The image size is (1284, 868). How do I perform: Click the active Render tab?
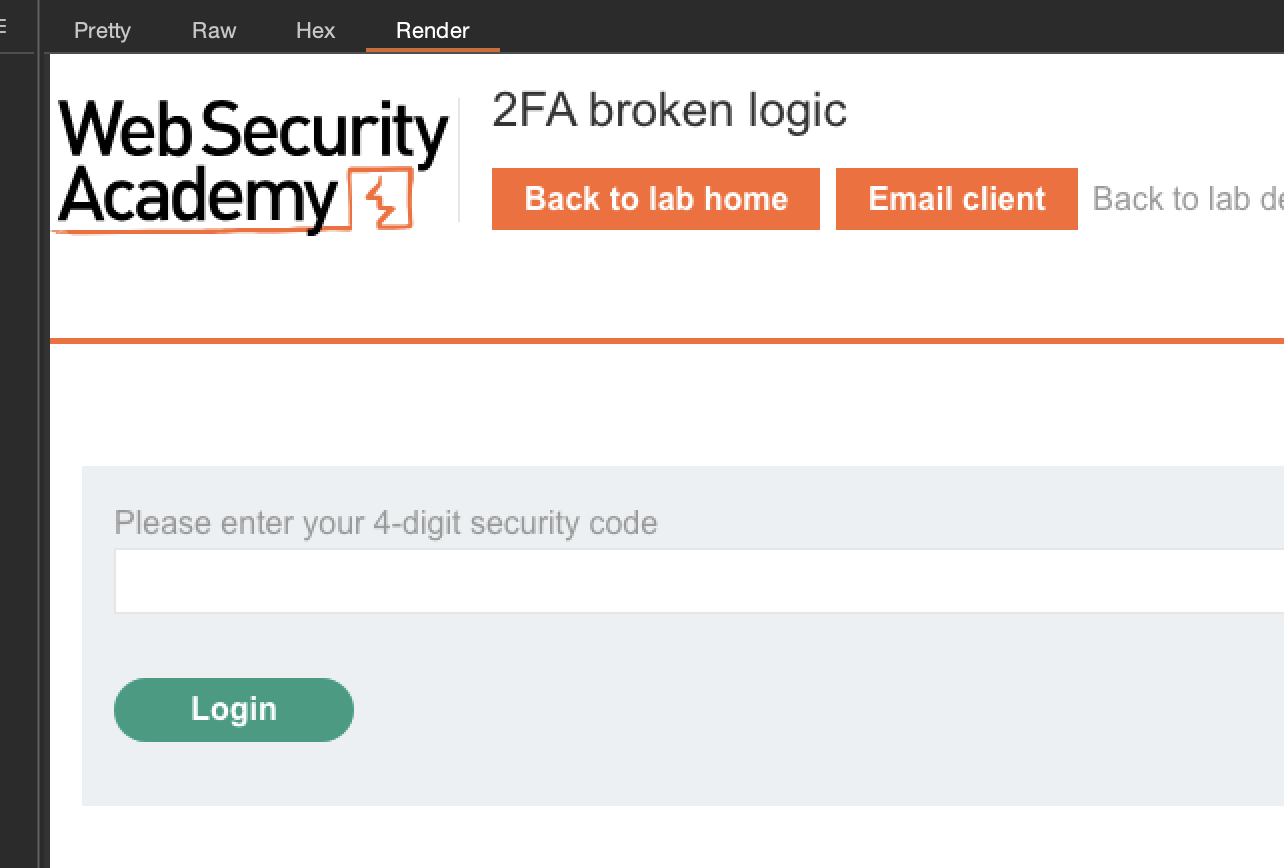pos(432,30)
